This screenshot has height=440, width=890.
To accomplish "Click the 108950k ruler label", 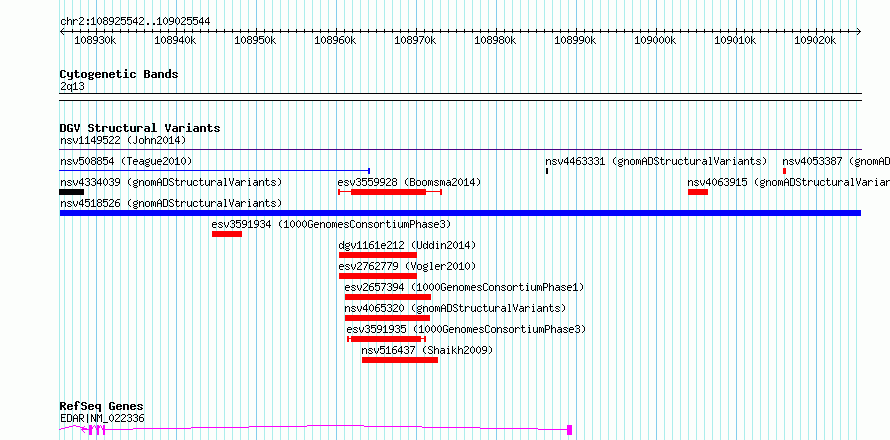I will (255, 40).
